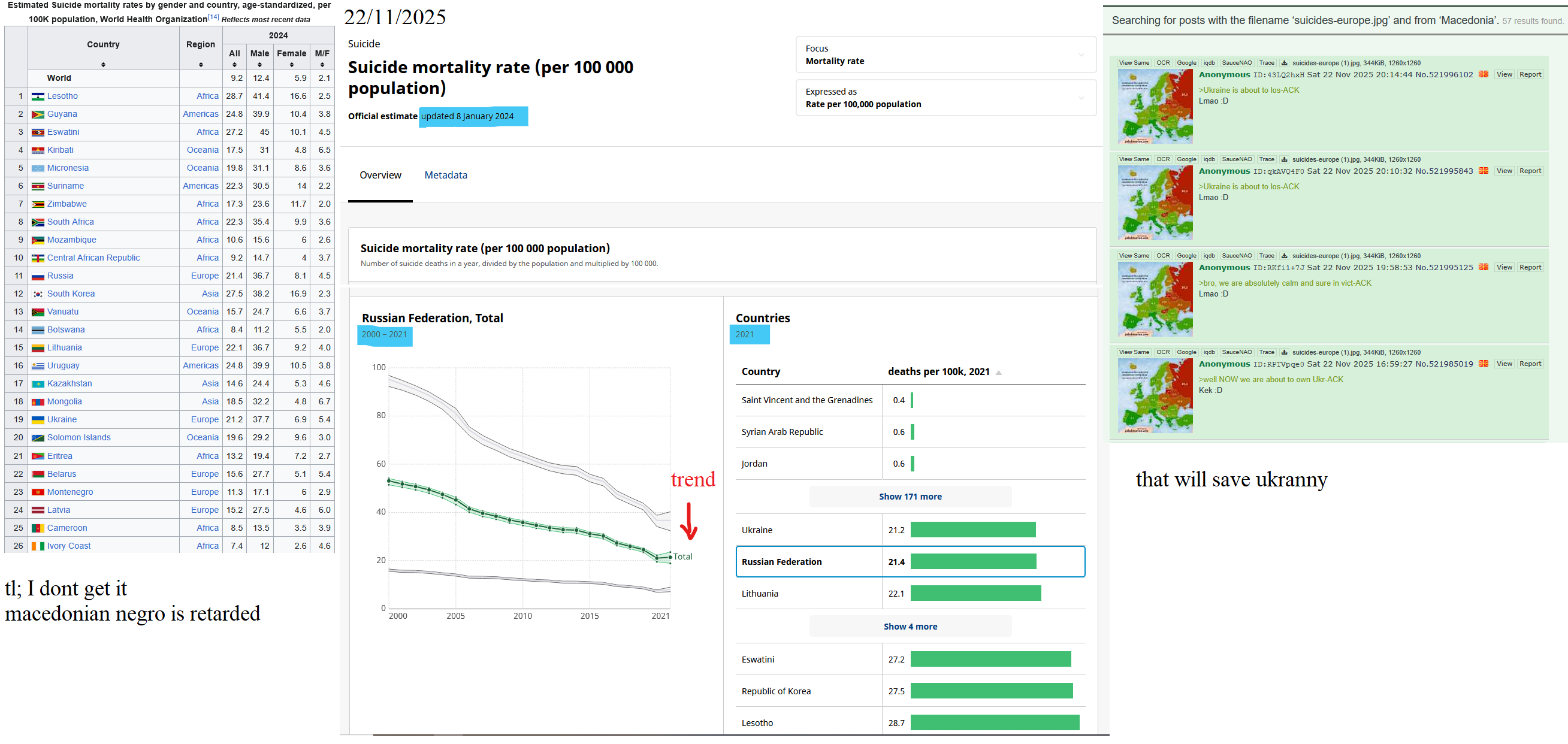The width and height of the screenshot is (1568, 744).
Task: Click the sort arrows under Country column header
Action: coord(103,65)
